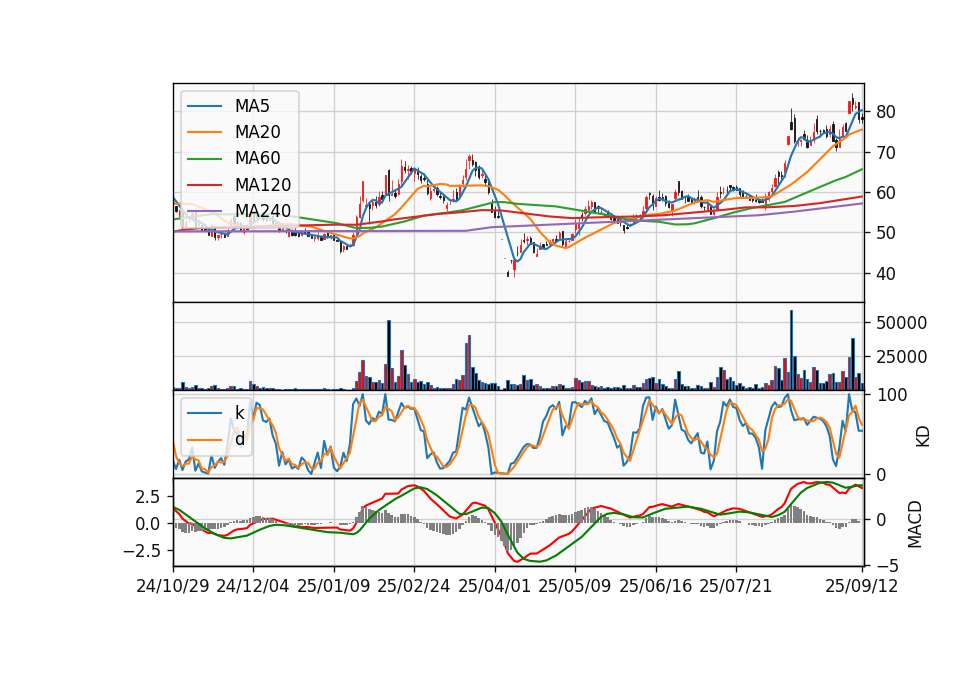
Task: Click the KD axis title
Action: 923,436
